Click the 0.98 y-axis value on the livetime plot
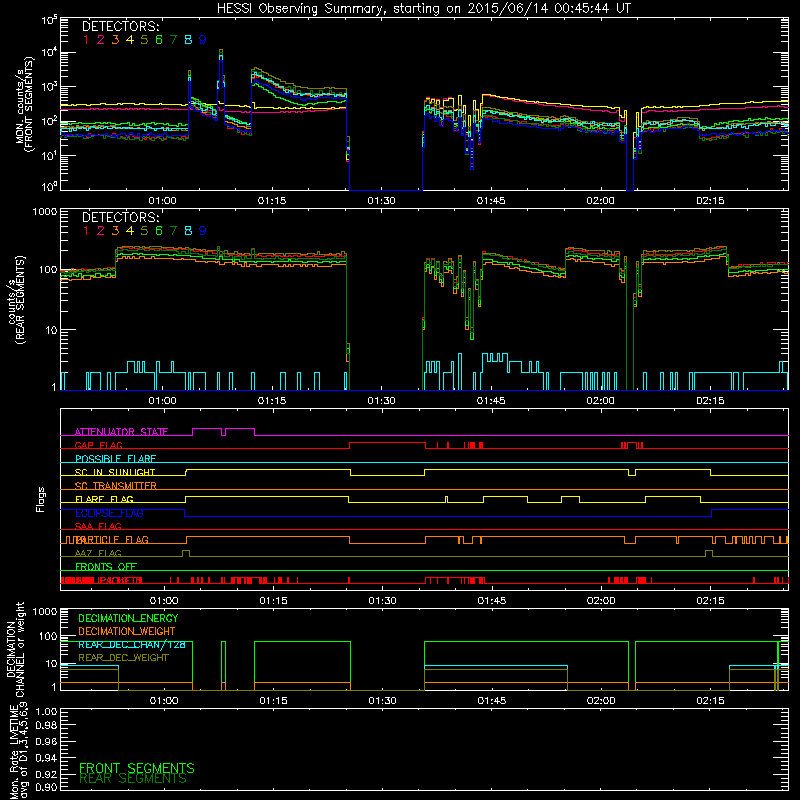800x800 pixels. [46, 726]
